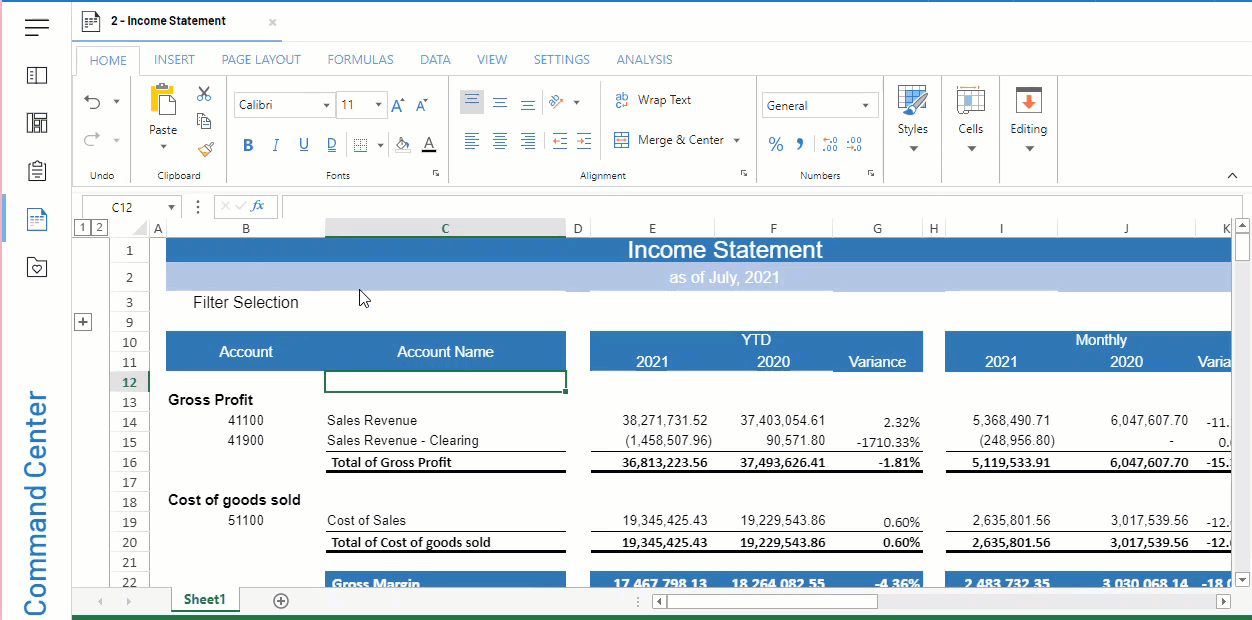
Task: Toggle Bold formatting
Action: [248, 145]
